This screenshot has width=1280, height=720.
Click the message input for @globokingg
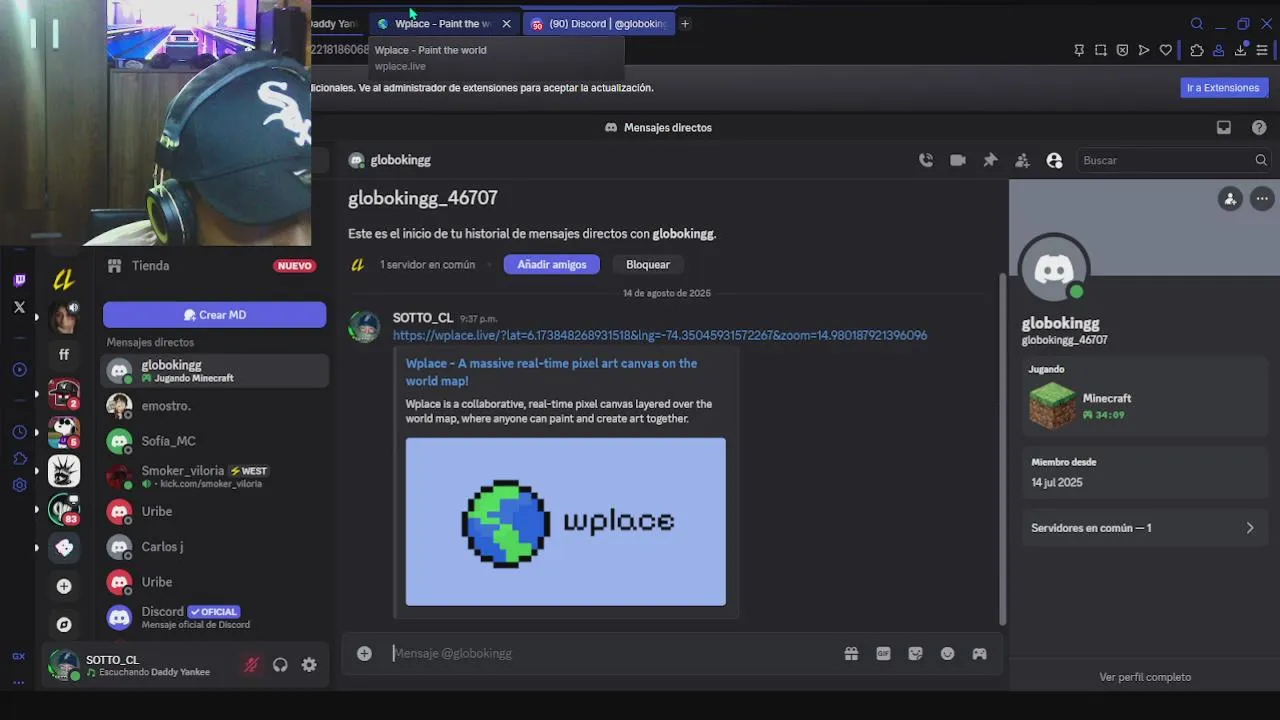pos(610,653)
